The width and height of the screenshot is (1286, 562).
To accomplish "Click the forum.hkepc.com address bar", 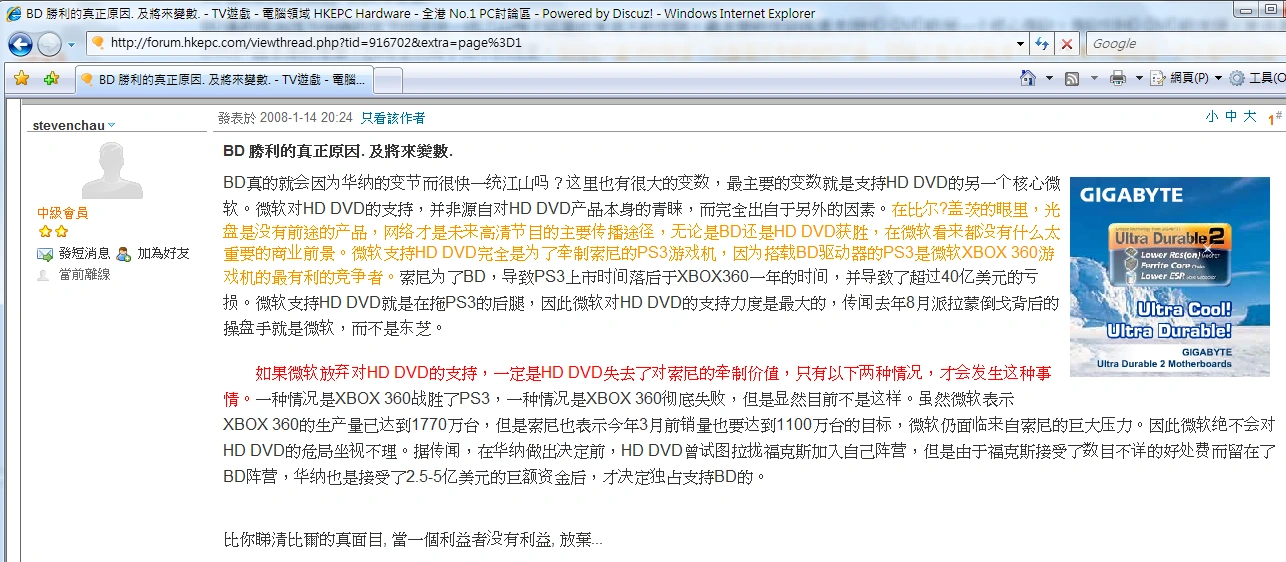I will [555, 43].
